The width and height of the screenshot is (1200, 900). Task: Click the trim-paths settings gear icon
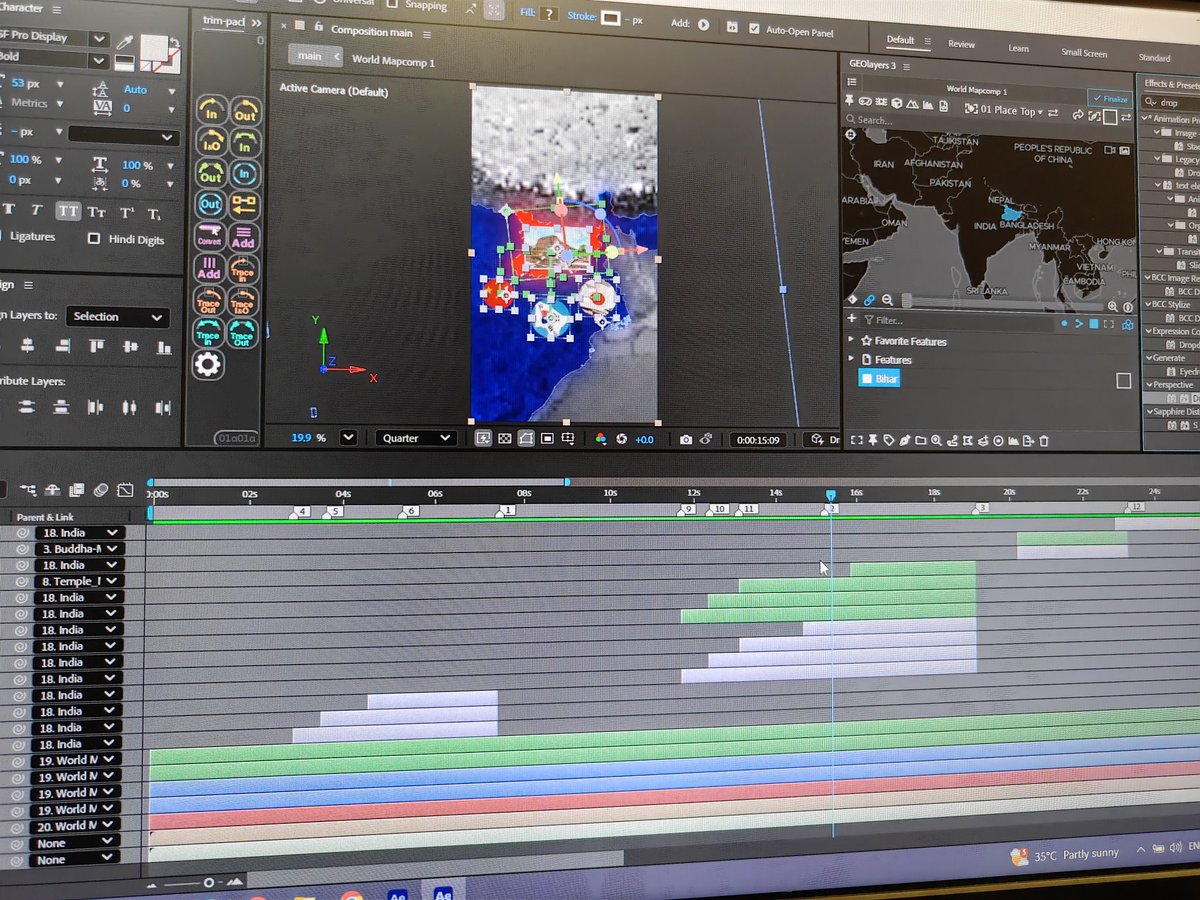coord(208,365)
